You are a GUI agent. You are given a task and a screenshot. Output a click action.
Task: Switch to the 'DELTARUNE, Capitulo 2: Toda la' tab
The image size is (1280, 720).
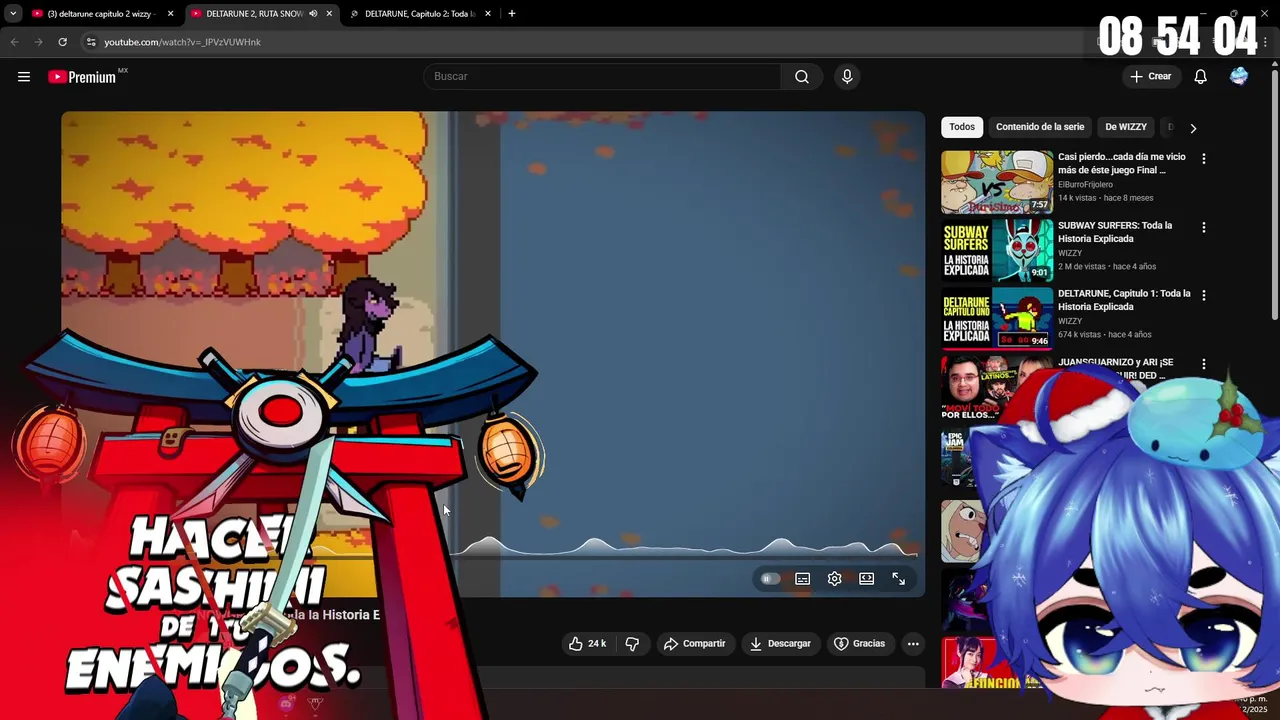420,14
